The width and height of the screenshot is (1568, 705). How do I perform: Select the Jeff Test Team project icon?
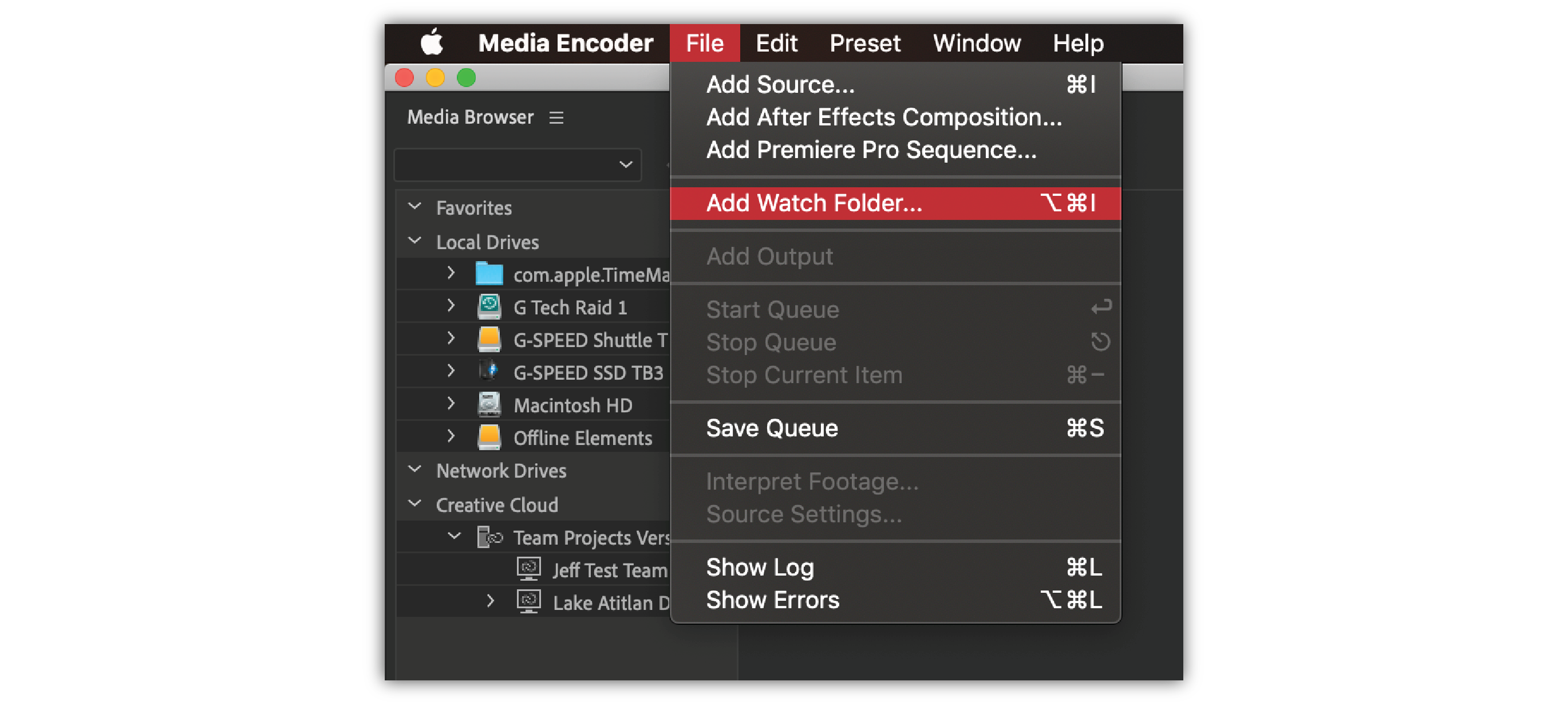528,569
